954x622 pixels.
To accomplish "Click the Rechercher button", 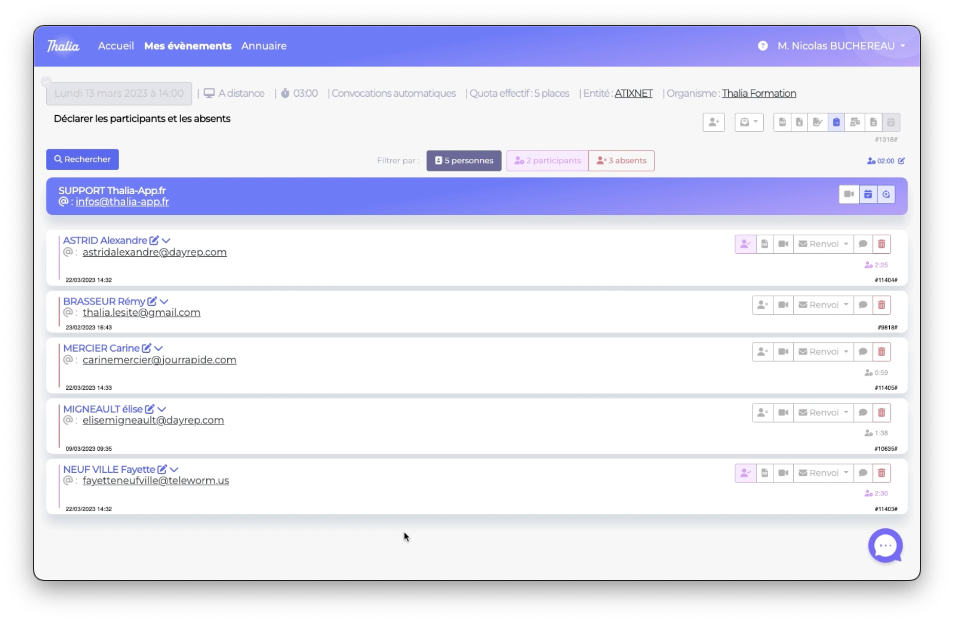I will pos(82,159).
